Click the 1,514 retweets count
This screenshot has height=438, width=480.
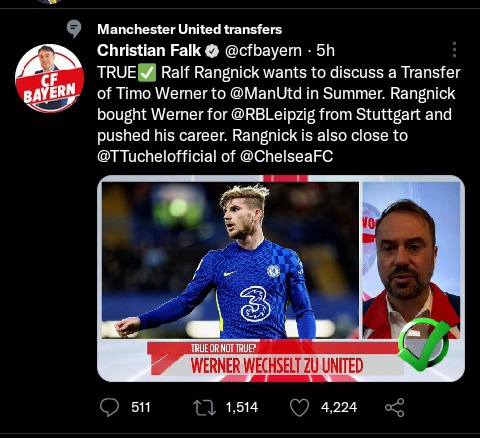pos(242,407)
